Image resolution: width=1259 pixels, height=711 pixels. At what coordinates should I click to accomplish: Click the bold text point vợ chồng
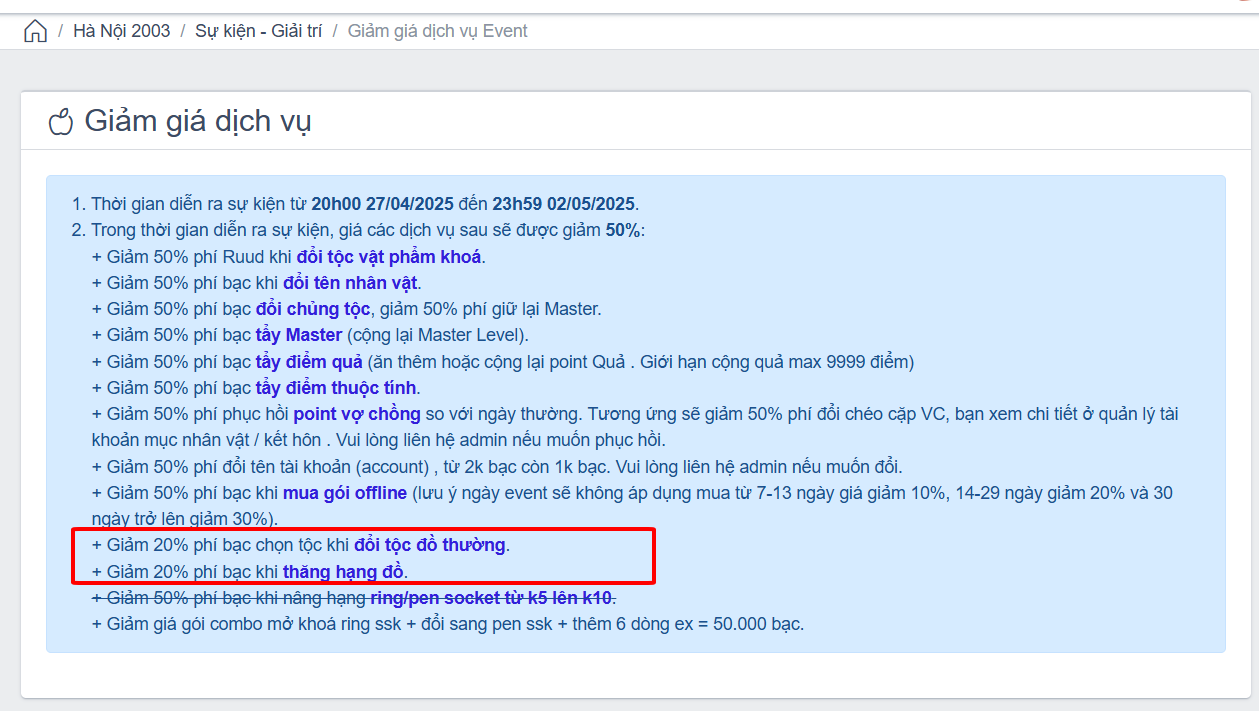tap(357, 414)
